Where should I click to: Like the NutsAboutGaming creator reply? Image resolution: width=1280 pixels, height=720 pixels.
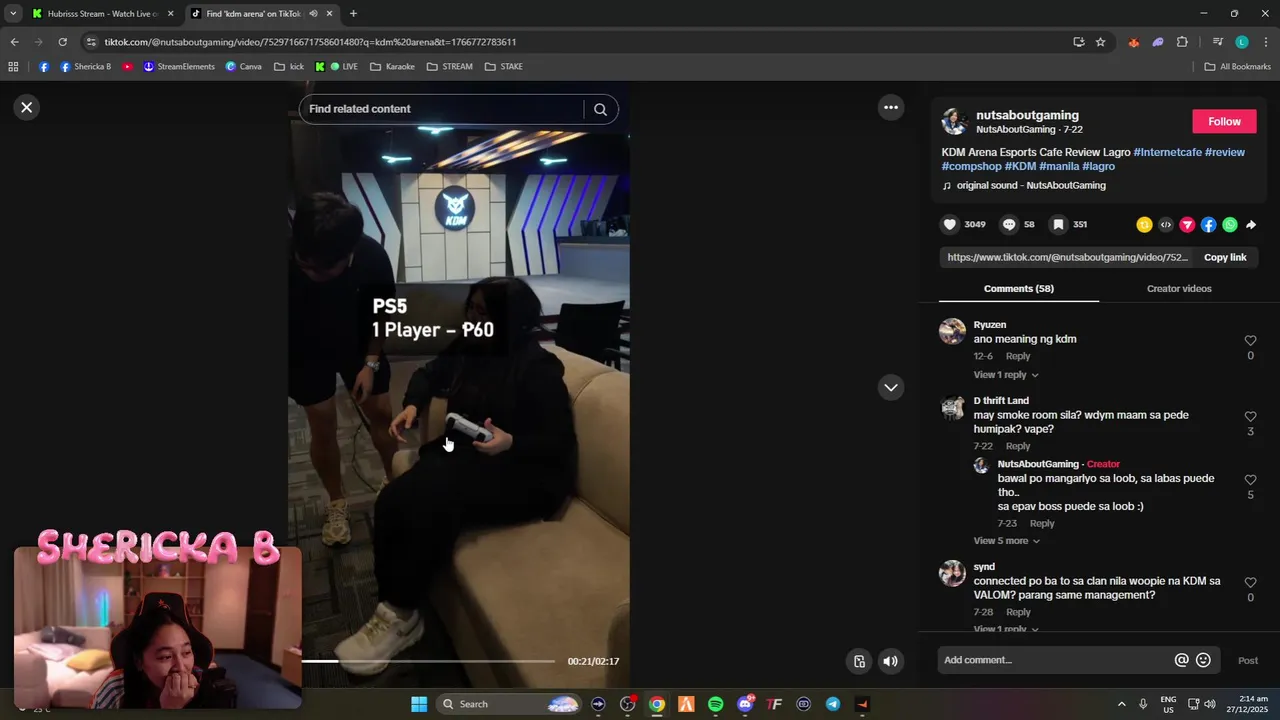click(1250, 480)
